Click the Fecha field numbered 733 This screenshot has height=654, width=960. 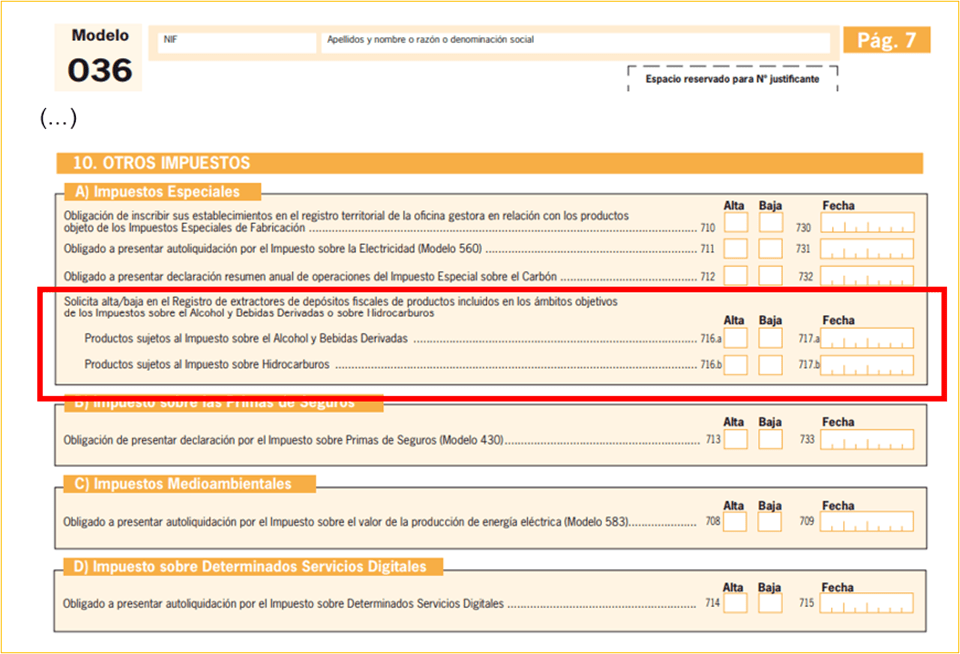(x=867, y=439)
